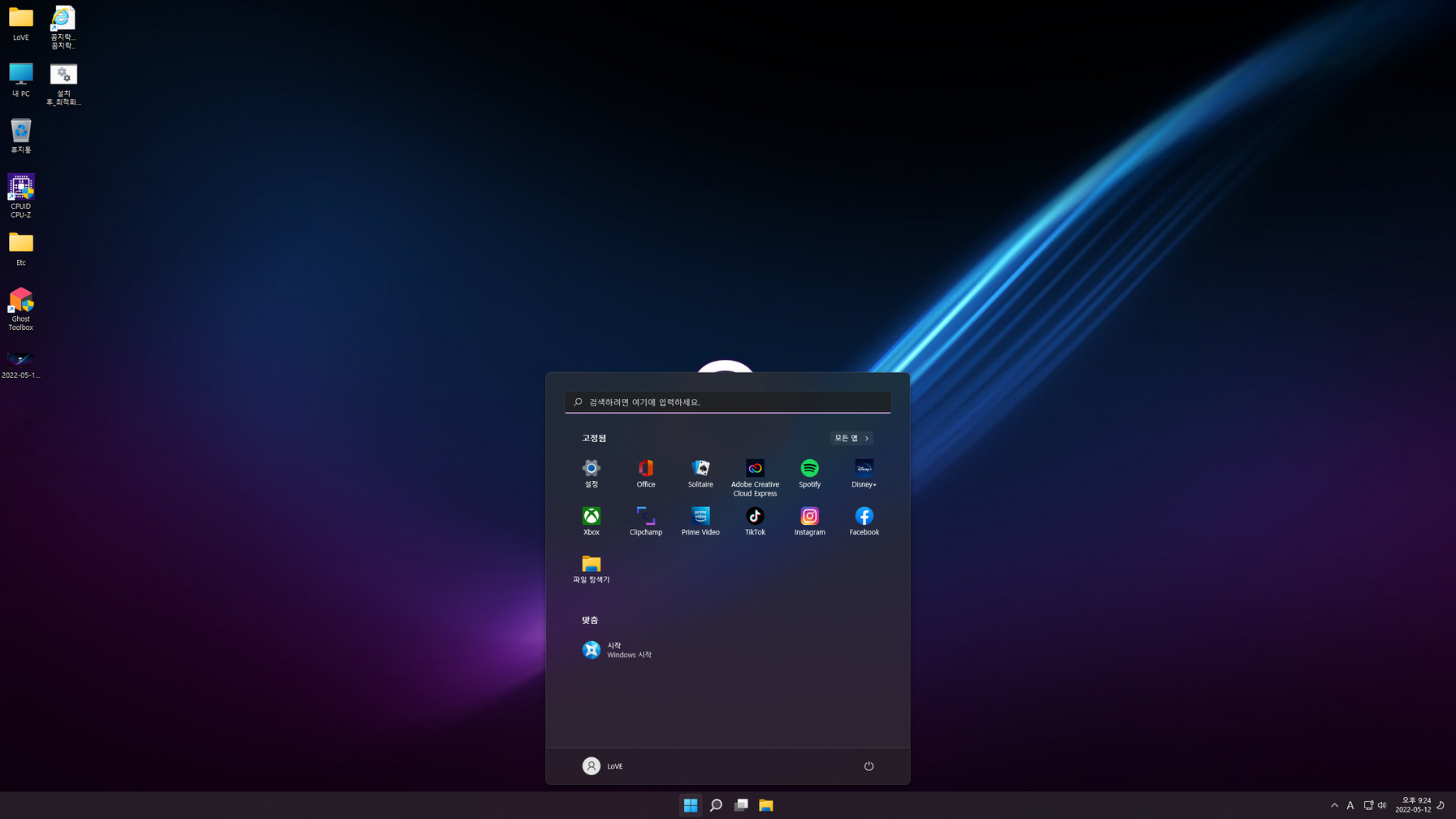Image resolution: width=1456 pixels, height=819 pixels.
Task: Select the Etc folder on desktop
Action: tap(21, 249)
